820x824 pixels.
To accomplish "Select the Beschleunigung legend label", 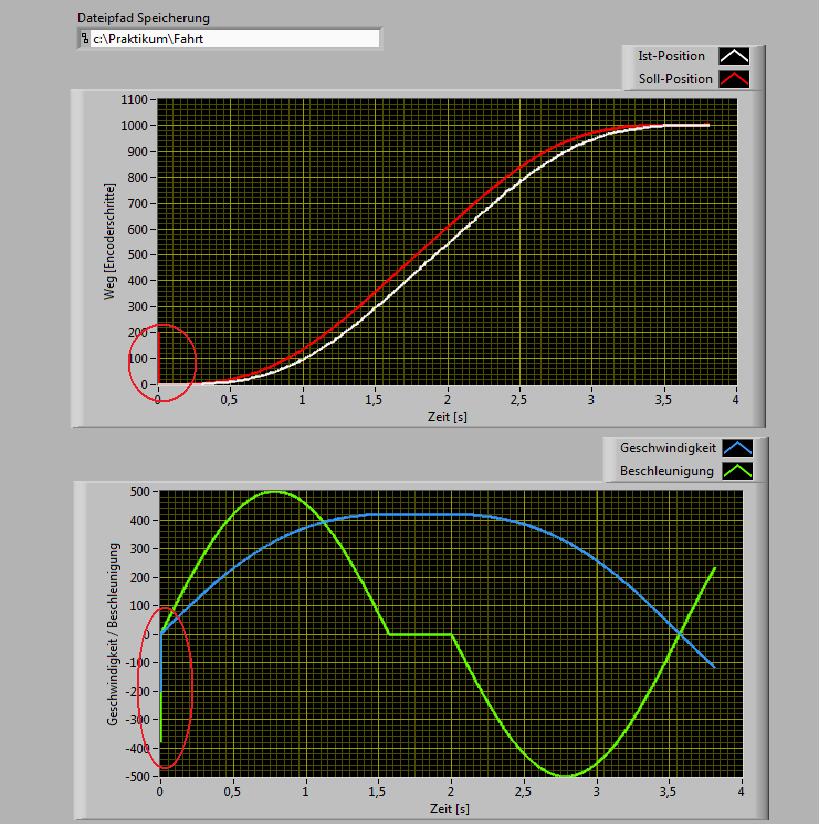I will click(667, 471).
